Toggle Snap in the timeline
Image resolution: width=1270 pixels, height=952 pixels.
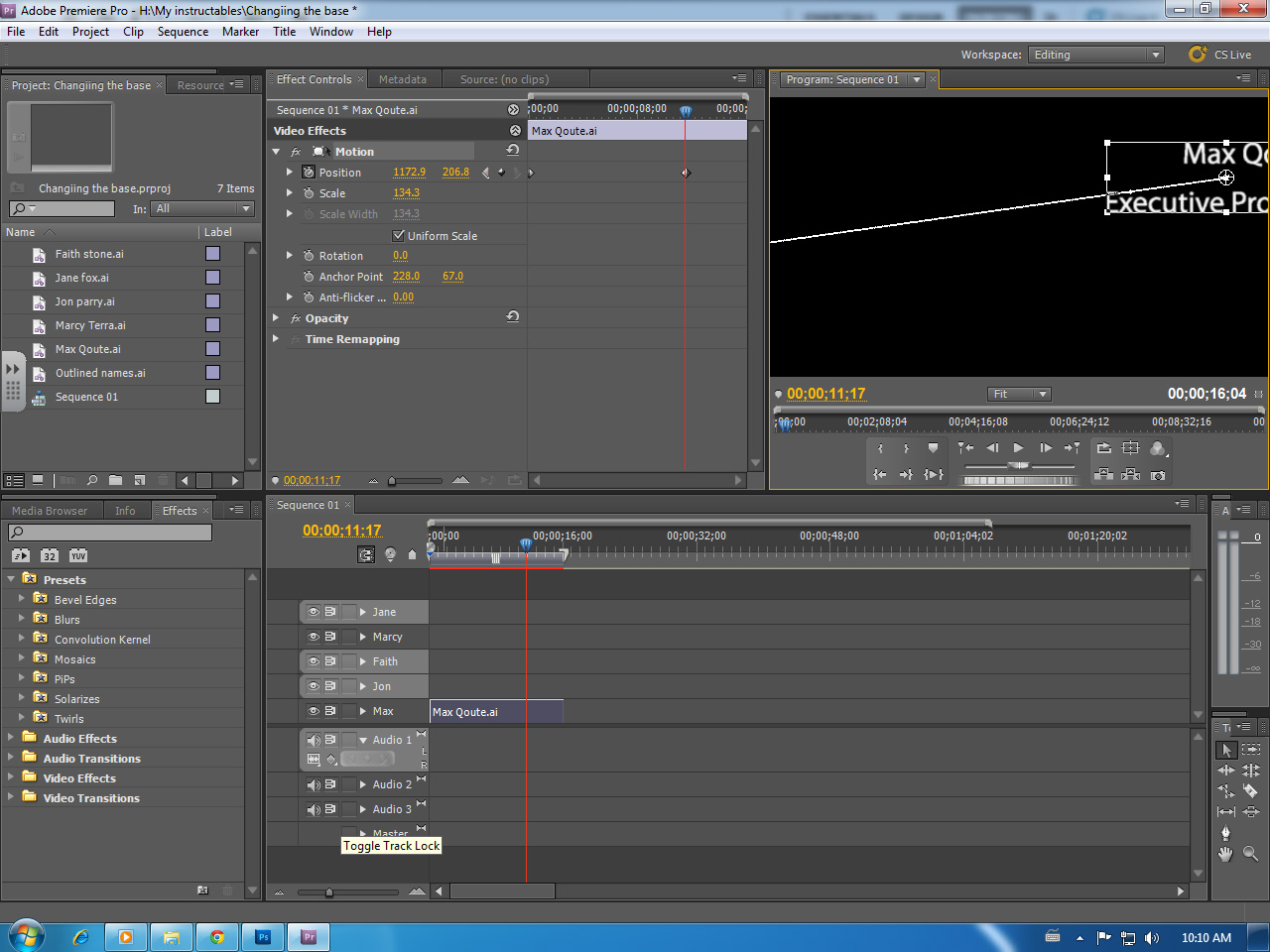click(366, 554)
